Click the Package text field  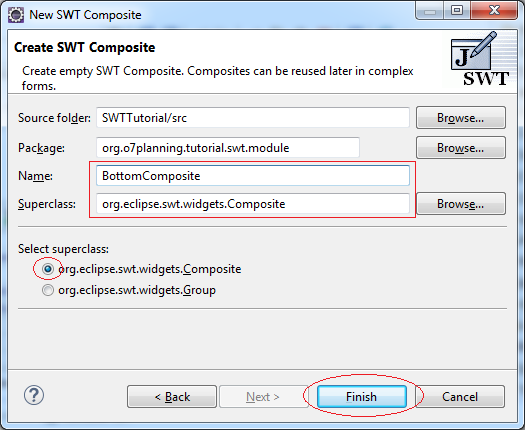coord(228,148)
